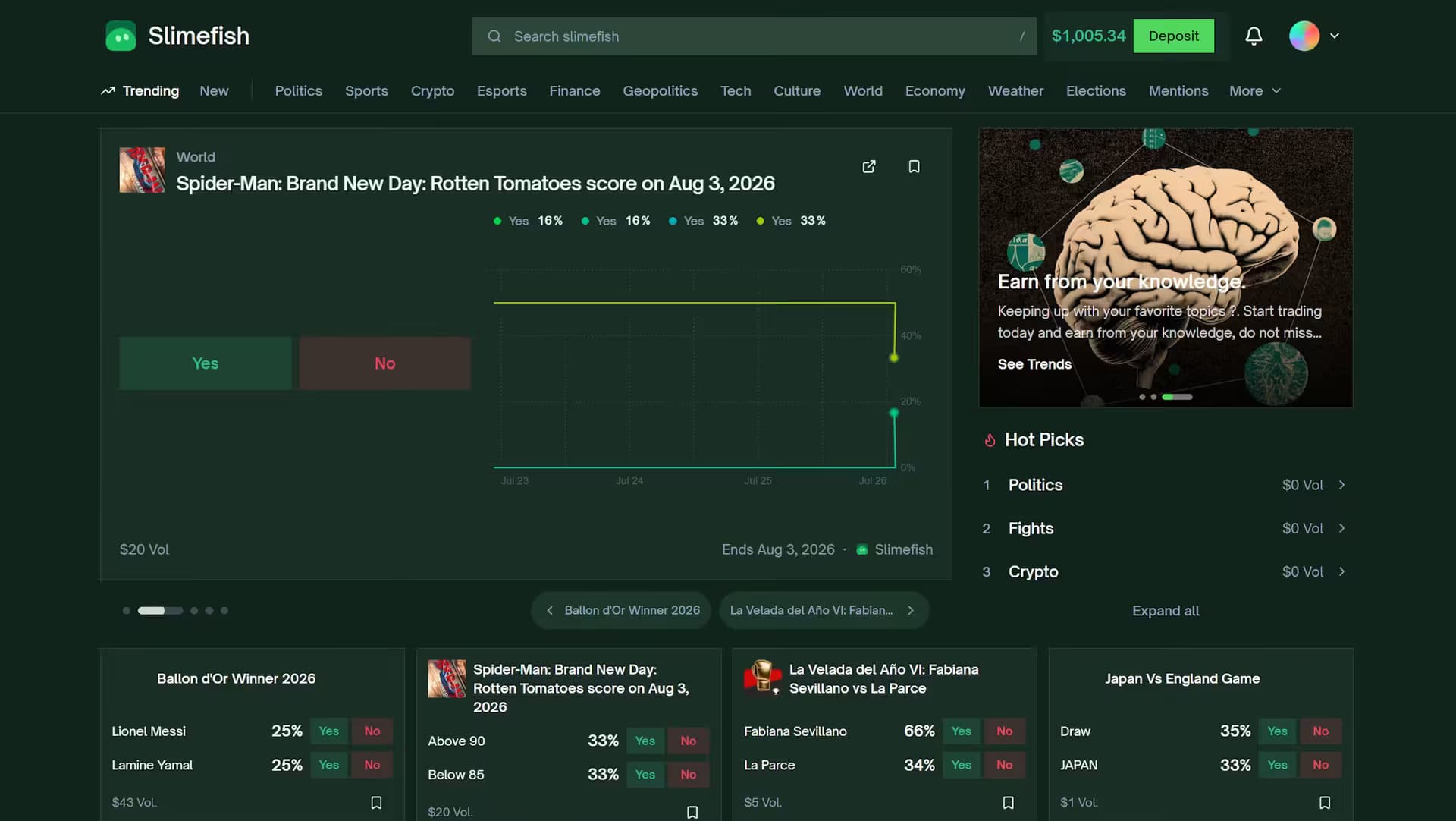Buy Yes for Above 90
The width and height of the screenshot is (1456, 821).
pyautogui.click(x=645, y=741)
